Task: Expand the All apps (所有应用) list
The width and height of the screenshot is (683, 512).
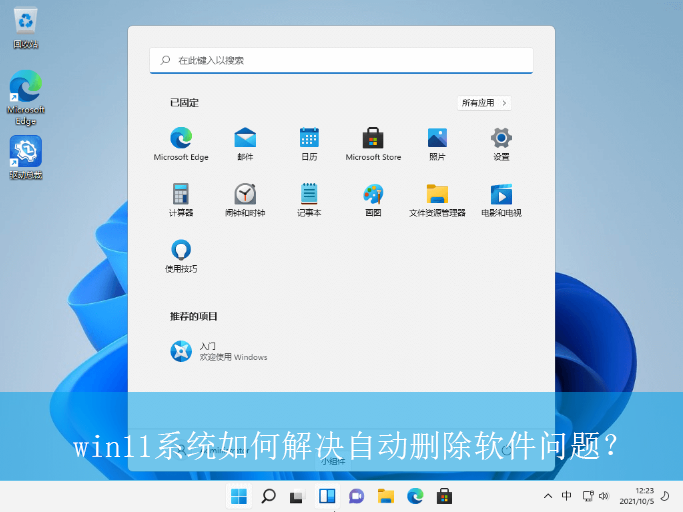Action: (x=484, y=103)
